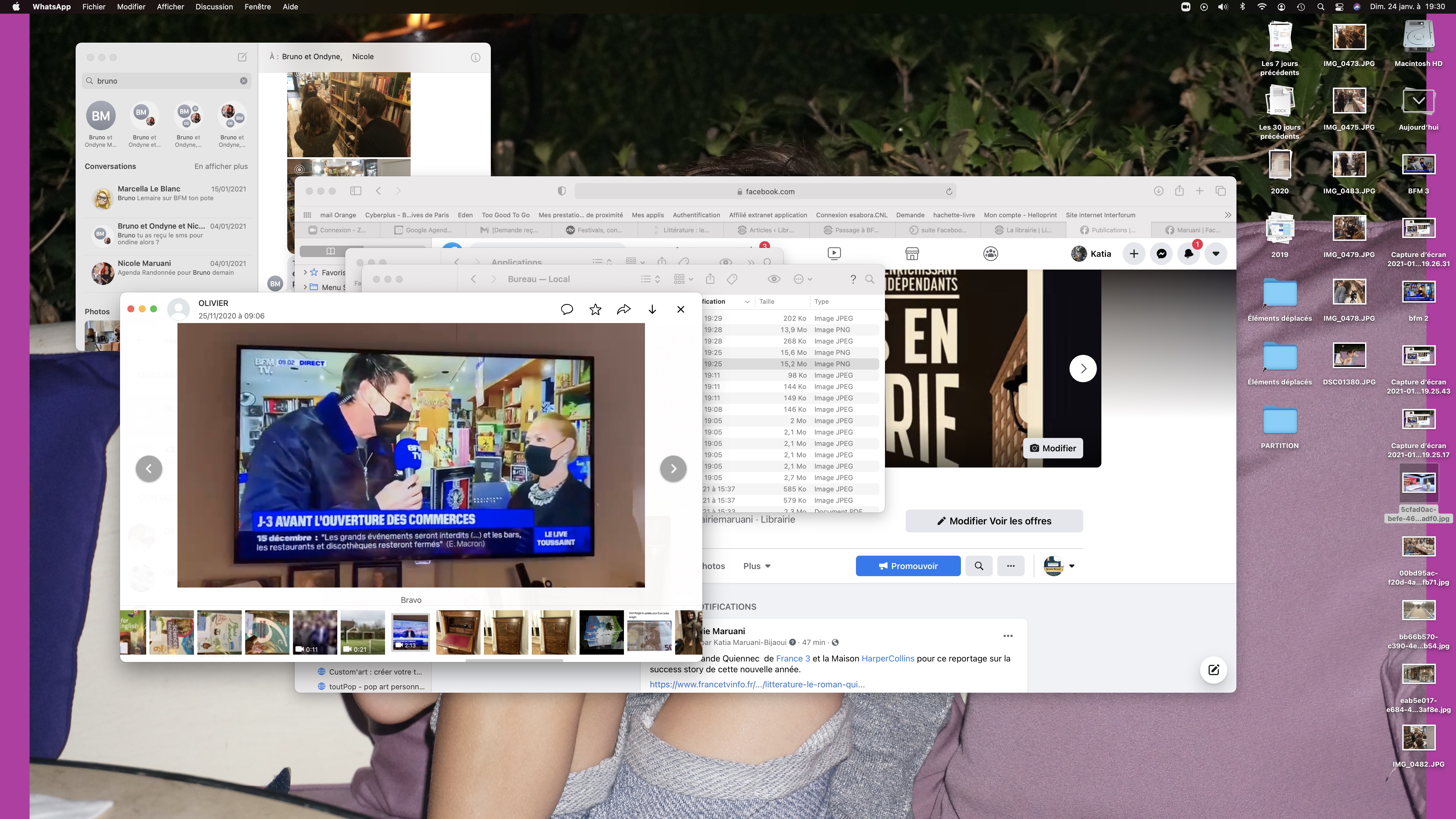Open privacy shield icon in Safari
This screenshot has height=819, width=1456.
pyautogui.click(x=561, y=191)
